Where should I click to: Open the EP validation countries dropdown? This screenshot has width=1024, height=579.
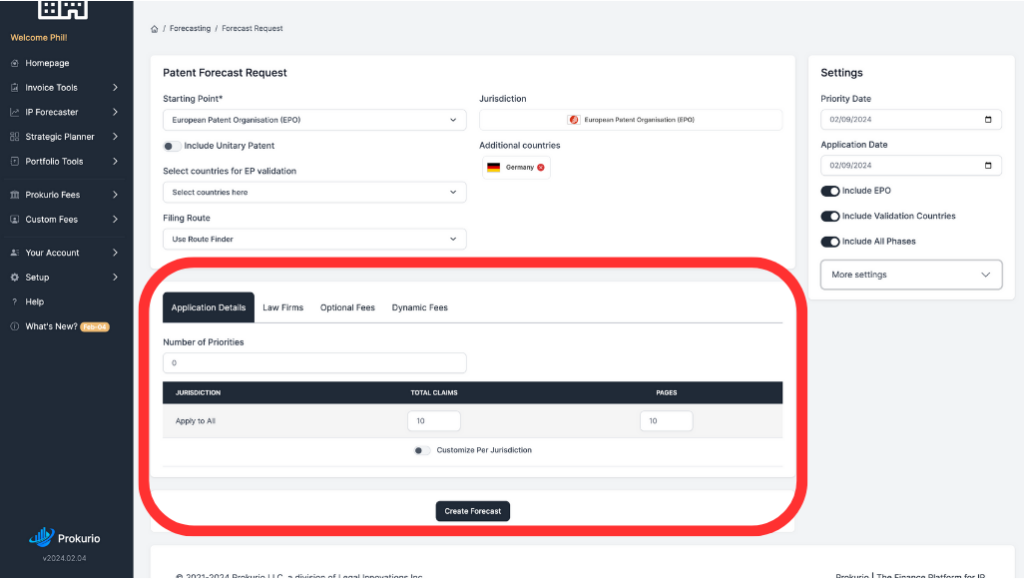click(314, 192)
